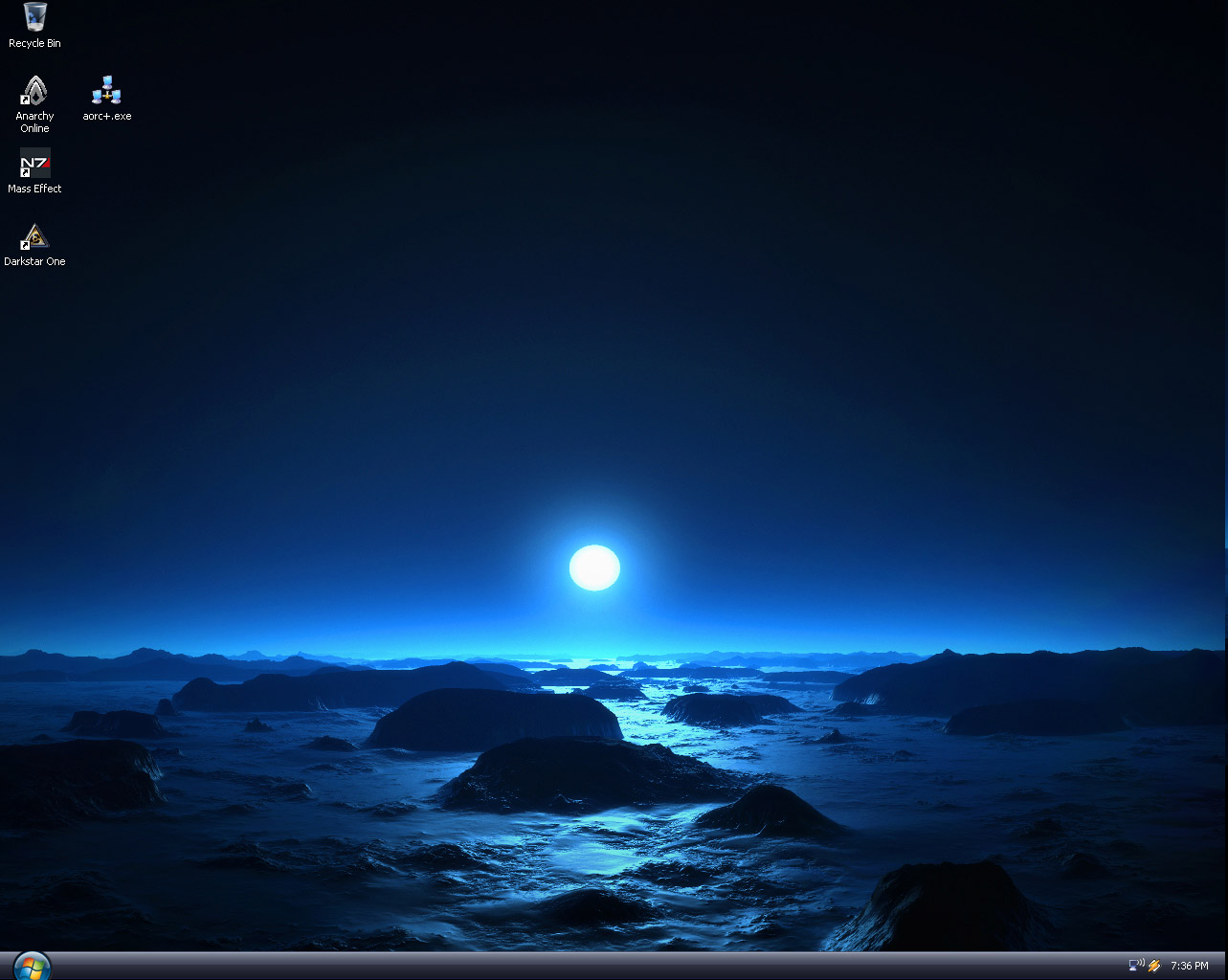Open the Windows Start menu orb
The width and height of the screenshot is (1228, 980).
point(32,965)
